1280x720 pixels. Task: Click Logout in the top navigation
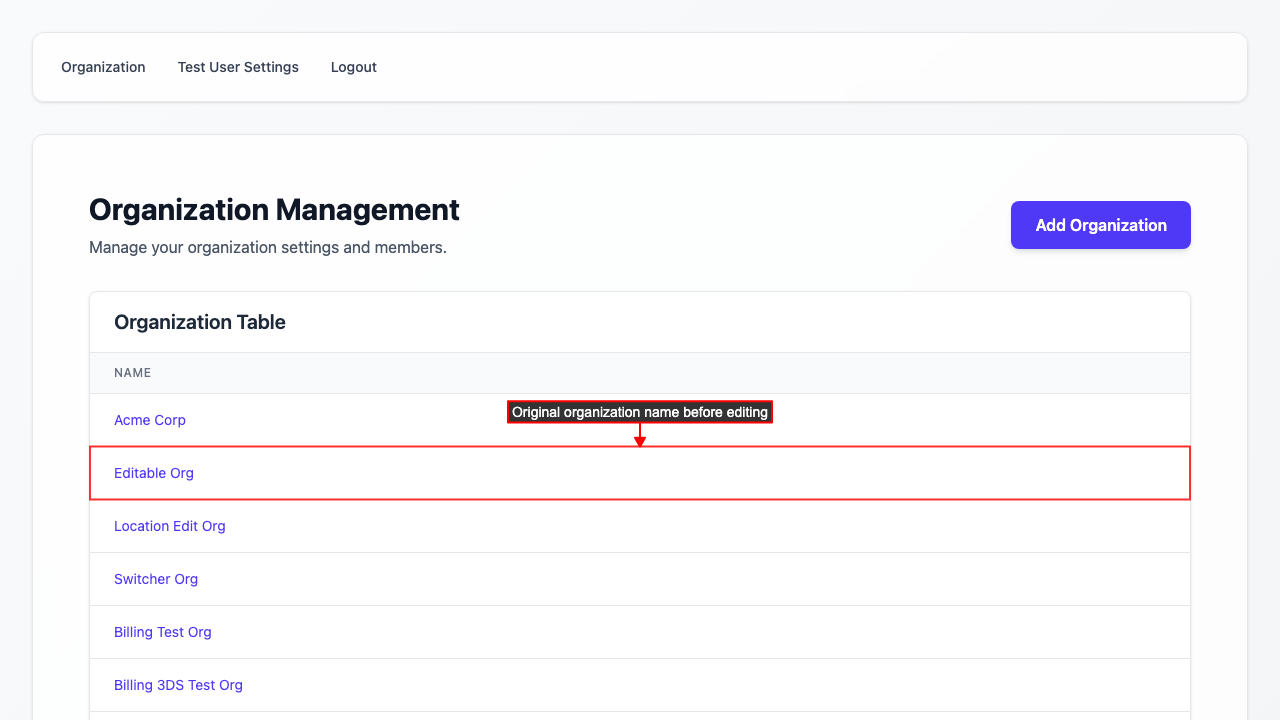tap(353, 67)
